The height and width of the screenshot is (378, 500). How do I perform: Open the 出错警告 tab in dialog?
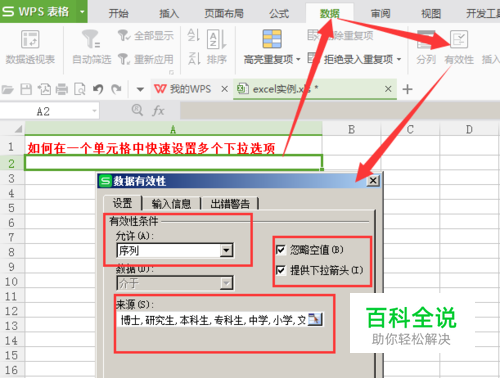[x=230, y=204]
